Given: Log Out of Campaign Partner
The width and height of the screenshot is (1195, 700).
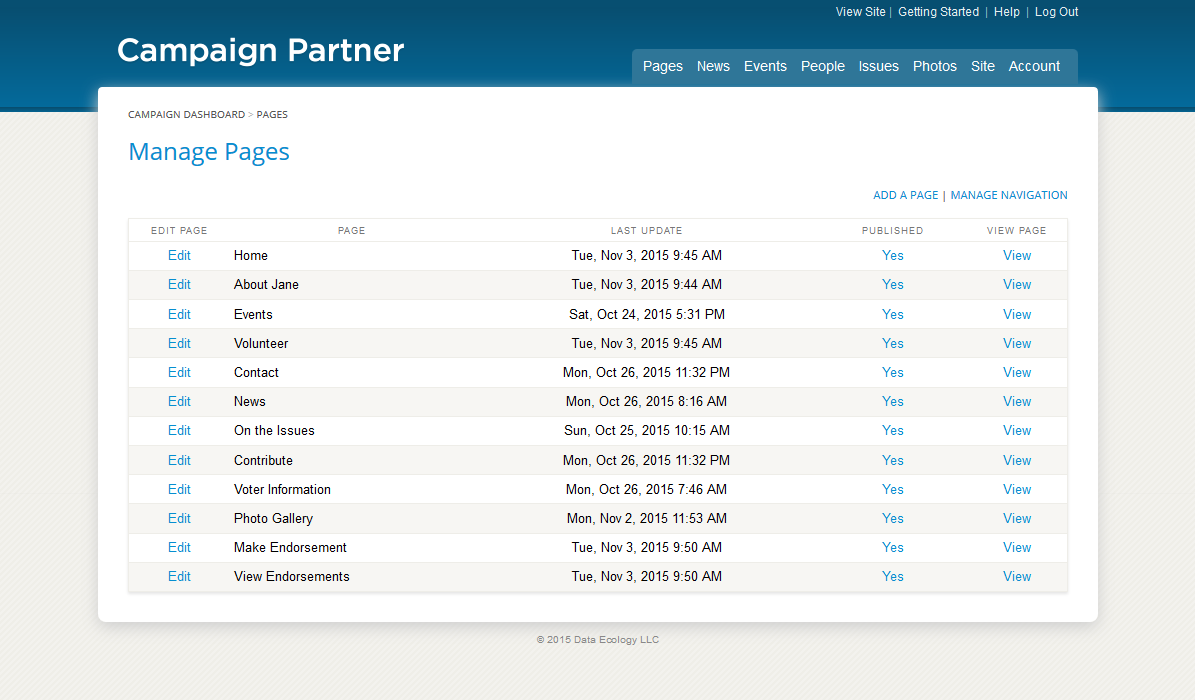Looking at the screenshot, I should [1056, 11].
